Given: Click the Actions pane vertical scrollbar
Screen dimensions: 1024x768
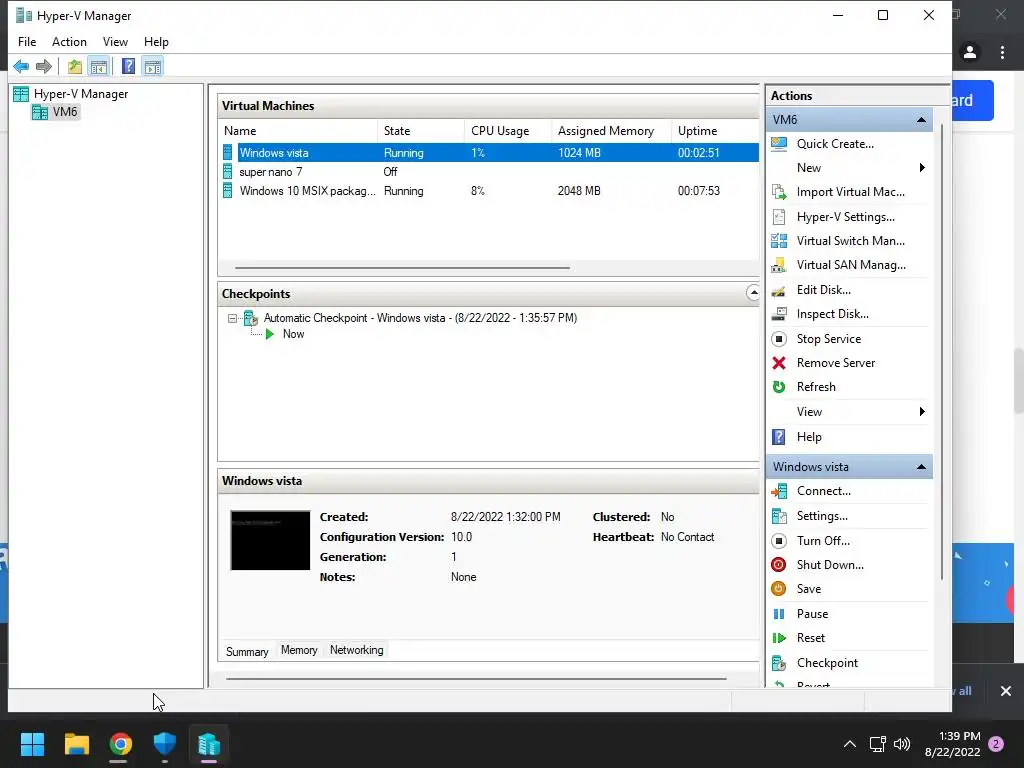Looking at the screenshot, I should pyautogui.click(x=941, y=351).
